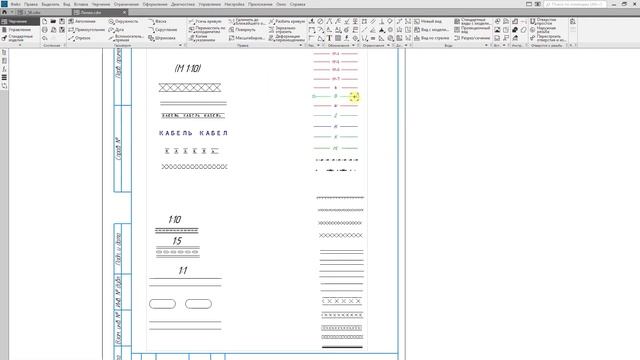
Task: Select the Вспомогательная прямая tool
Action: point(126,38)
